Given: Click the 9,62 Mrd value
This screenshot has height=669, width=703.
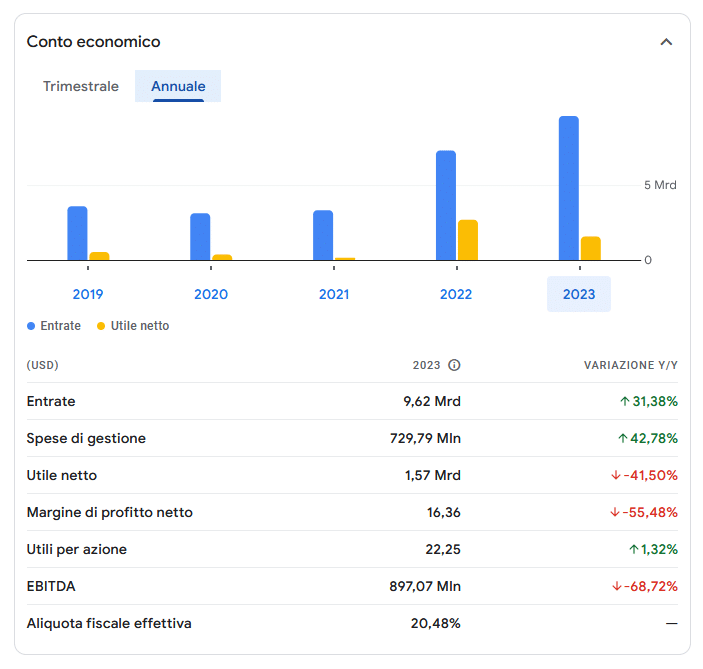Looking at the screenshot, I should [432, 401].
